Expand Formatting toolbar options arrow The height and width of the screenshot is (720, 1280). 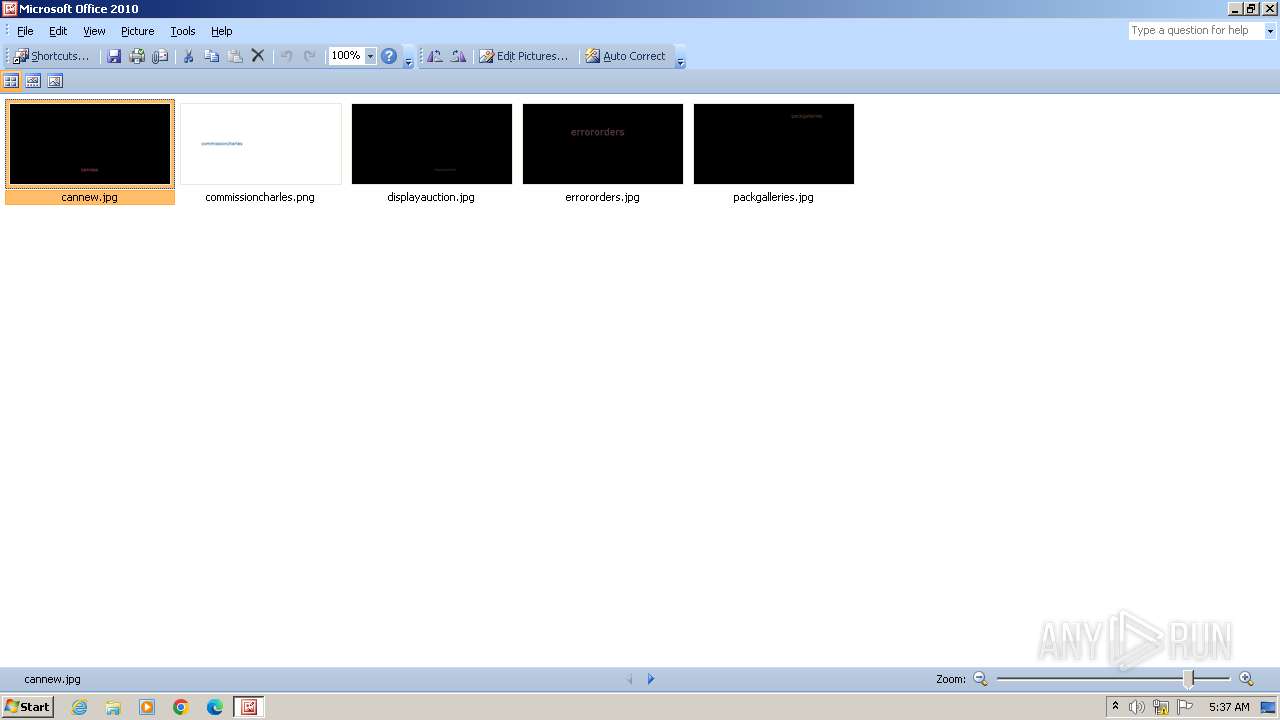680,58
